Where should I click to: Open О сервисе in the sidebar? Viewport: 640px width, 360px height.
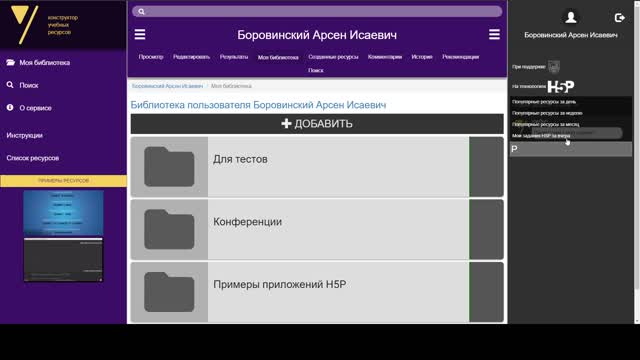[36, 108]
